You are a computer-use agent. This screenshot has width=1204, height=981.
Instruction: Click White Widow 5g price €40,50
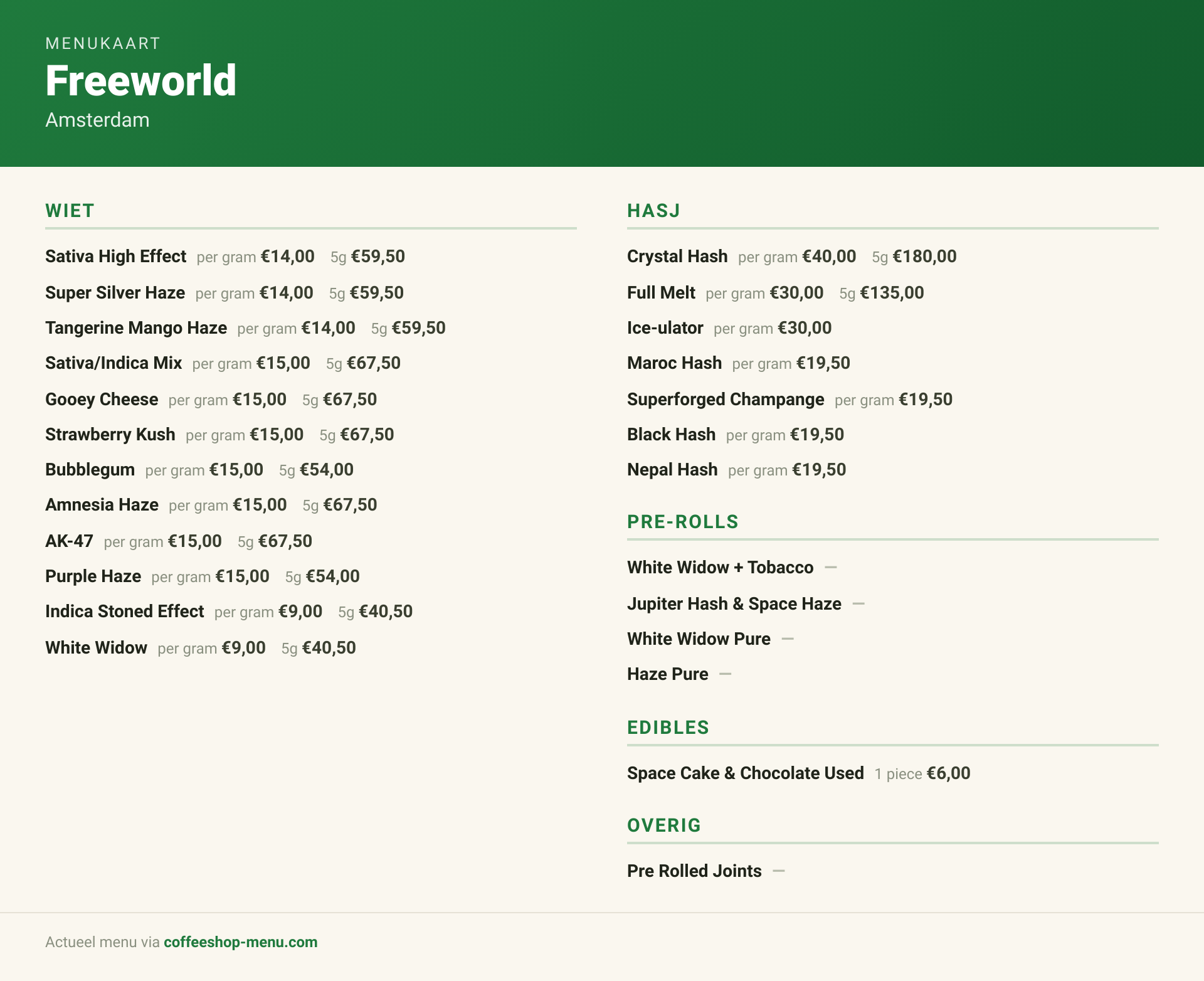pyautogui.click(x=329, y=648)
